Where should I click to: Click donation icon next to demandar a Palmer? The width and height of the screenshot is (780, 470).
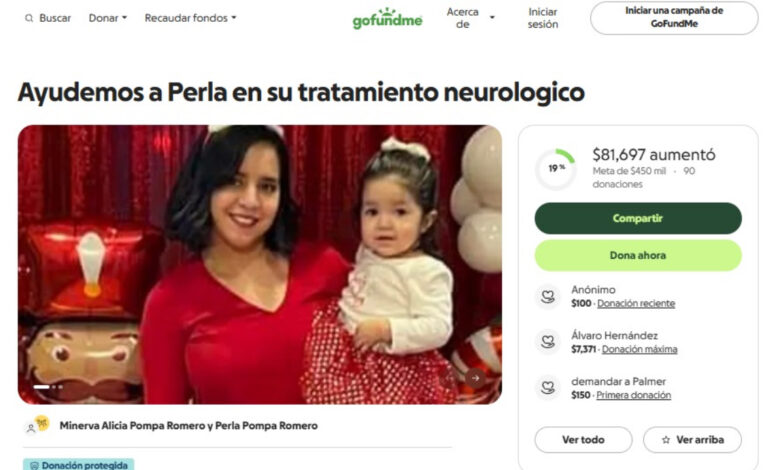[548, 387]
